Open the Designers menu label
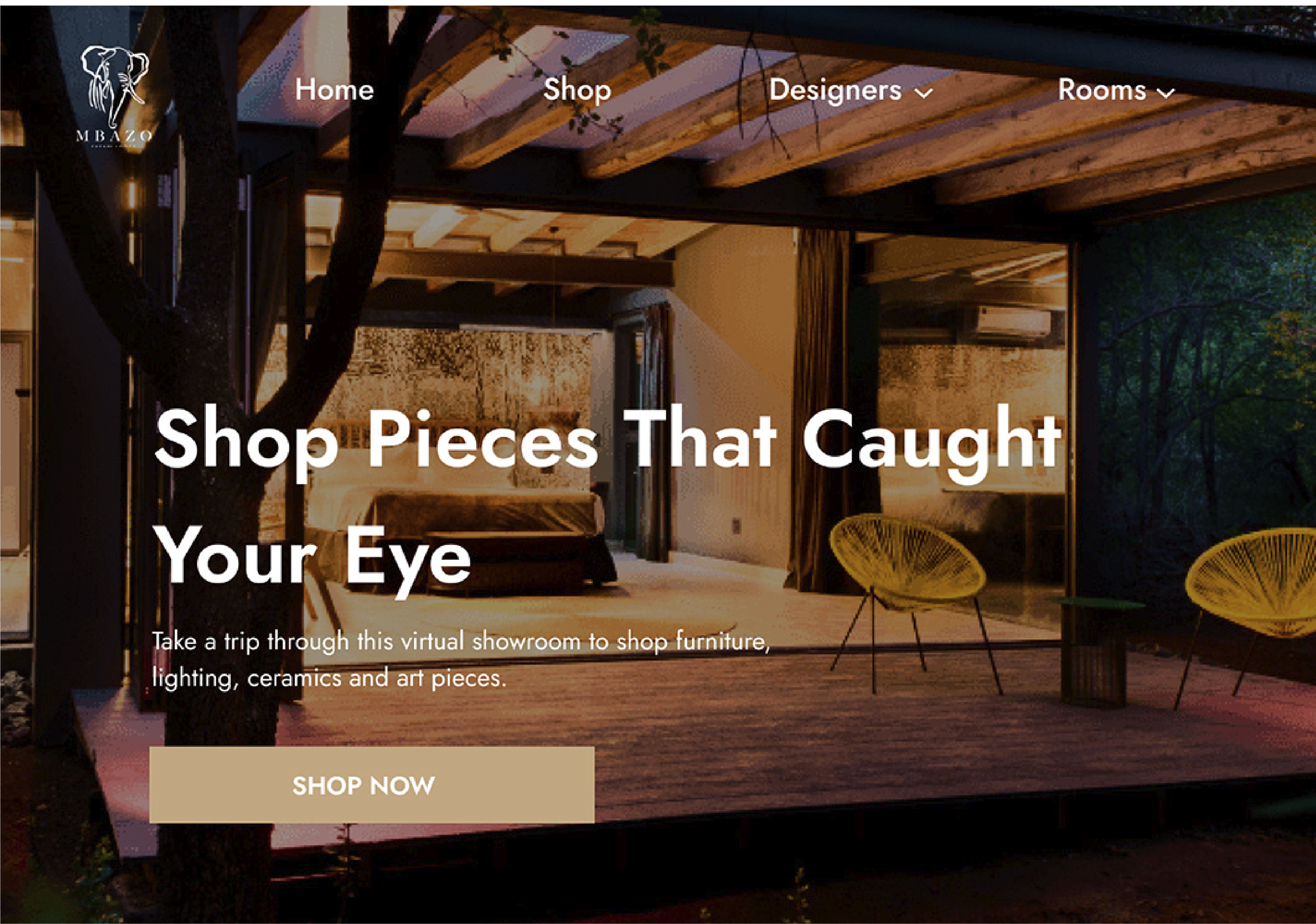1316x924 pixels. click(x=835, y=91)
